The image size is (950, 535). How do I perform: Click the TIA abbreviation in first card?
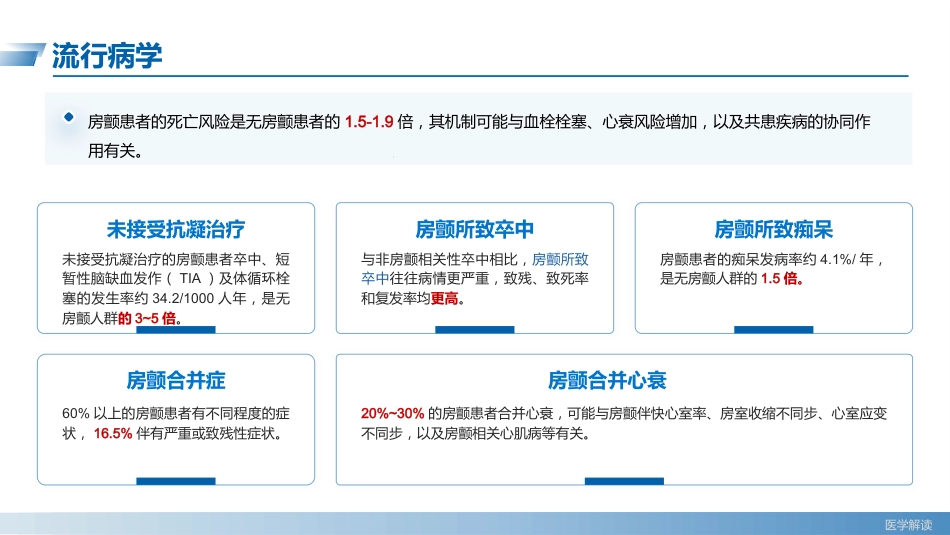[190, 279]
